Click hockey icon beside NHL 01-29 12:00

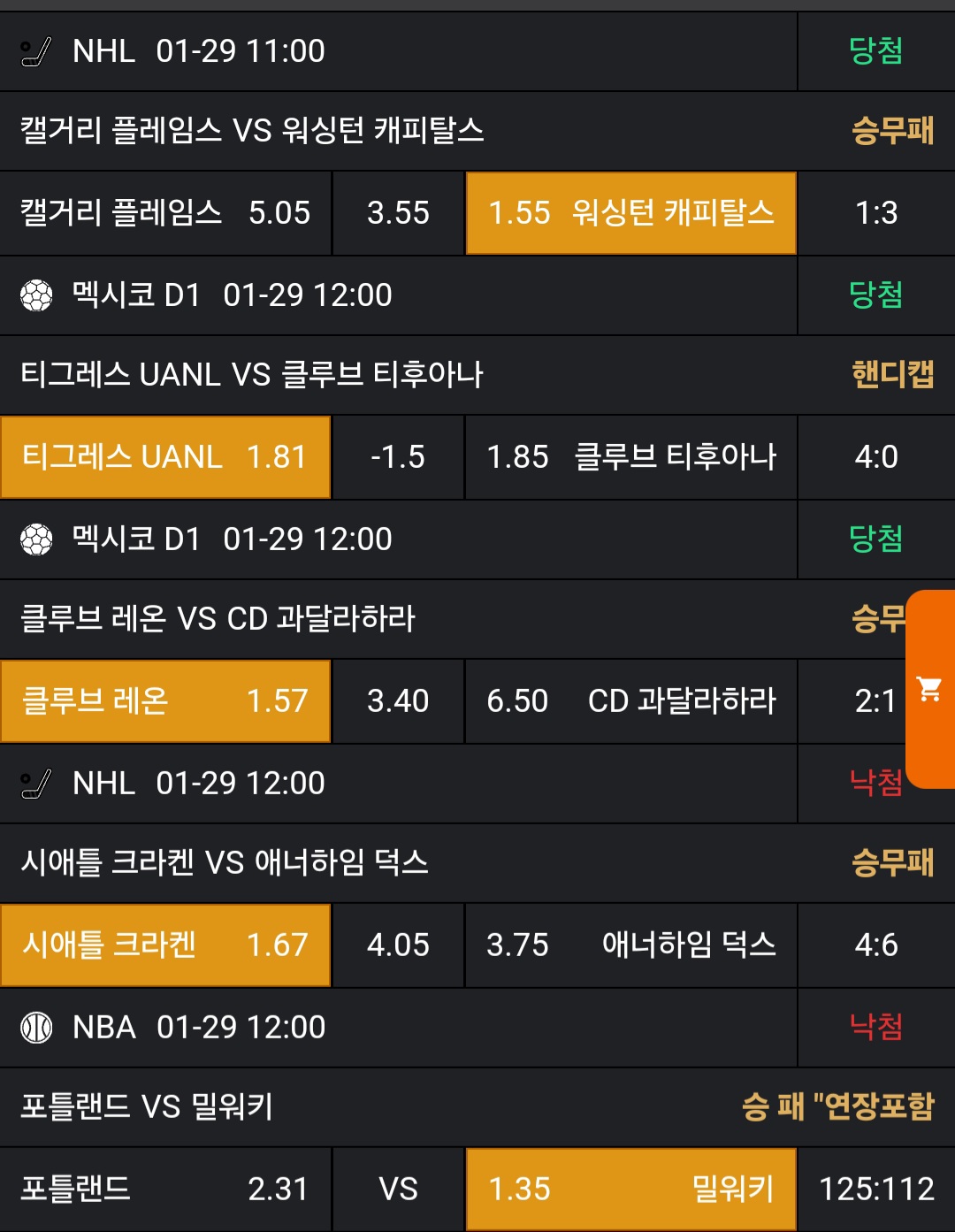click(x=36, y=784)
